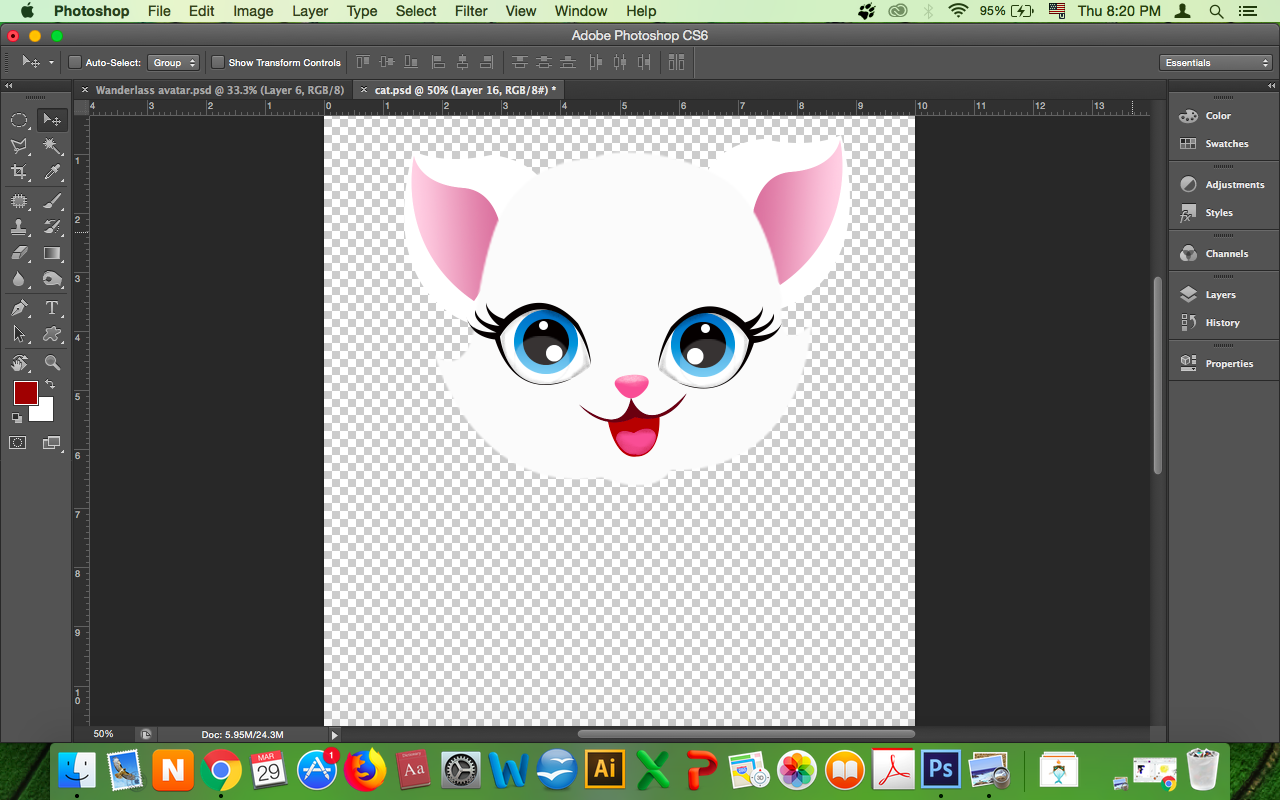Select the Pen tool

[x=19, y=308]
